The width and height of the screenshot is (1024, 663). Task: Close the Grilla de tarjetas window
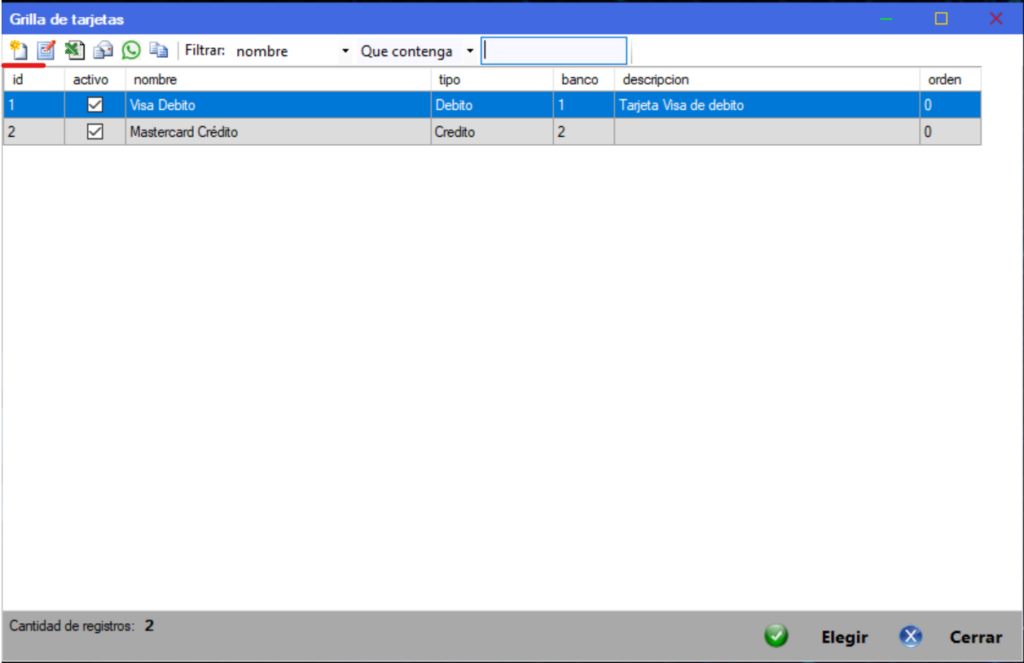click(x=996, y=18)
